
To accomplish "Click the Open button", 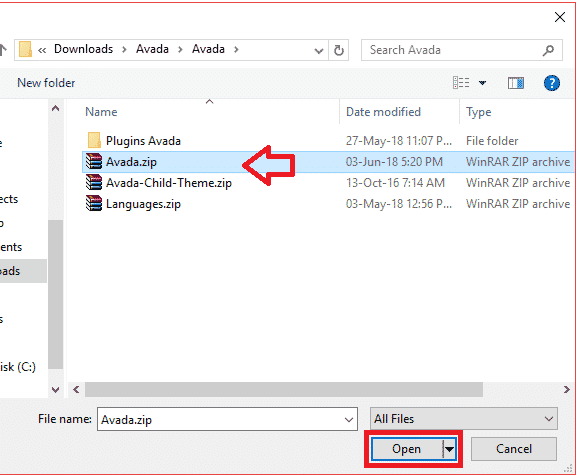I will click(x=406, y=449).
